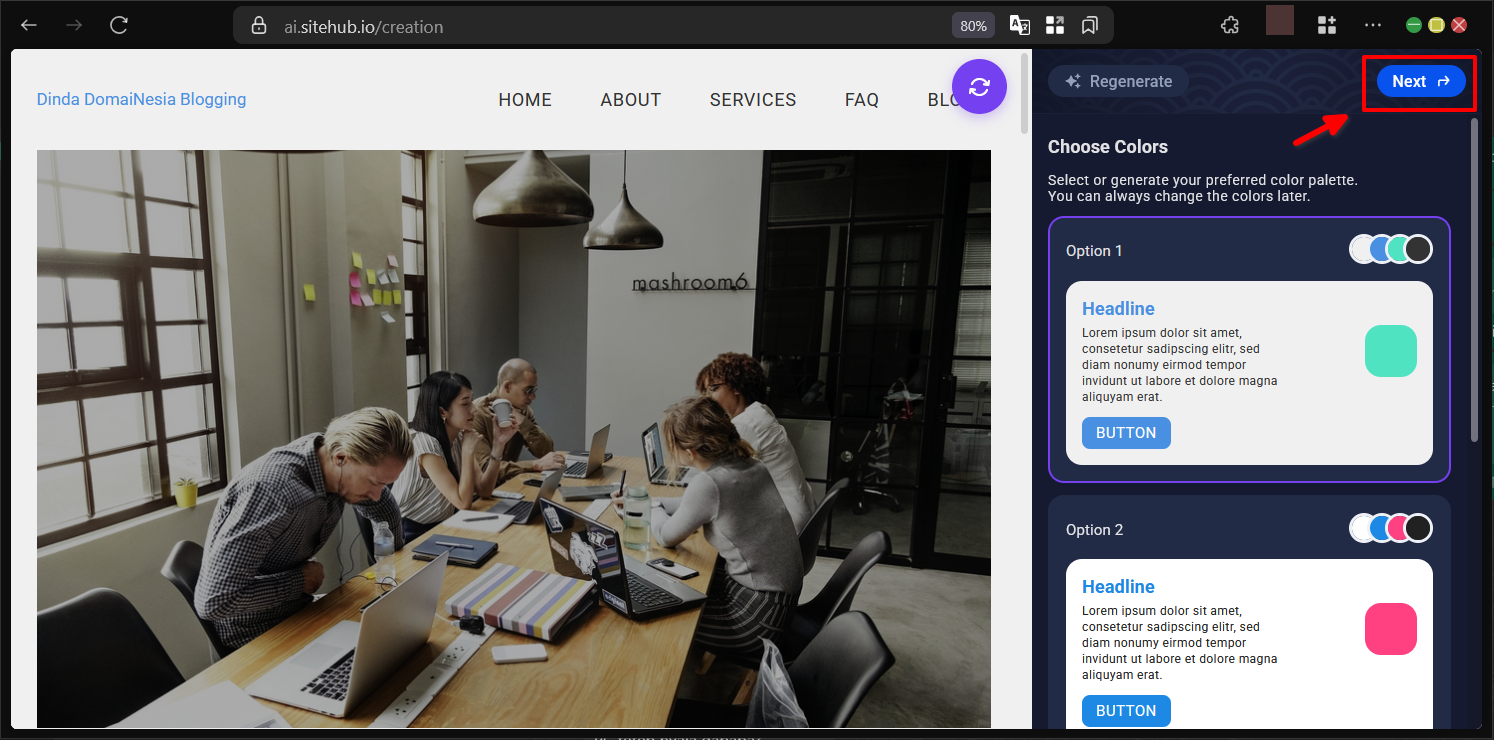Reload the page with the refresh icon
The image size is (1494, 740).
(119, 26)
